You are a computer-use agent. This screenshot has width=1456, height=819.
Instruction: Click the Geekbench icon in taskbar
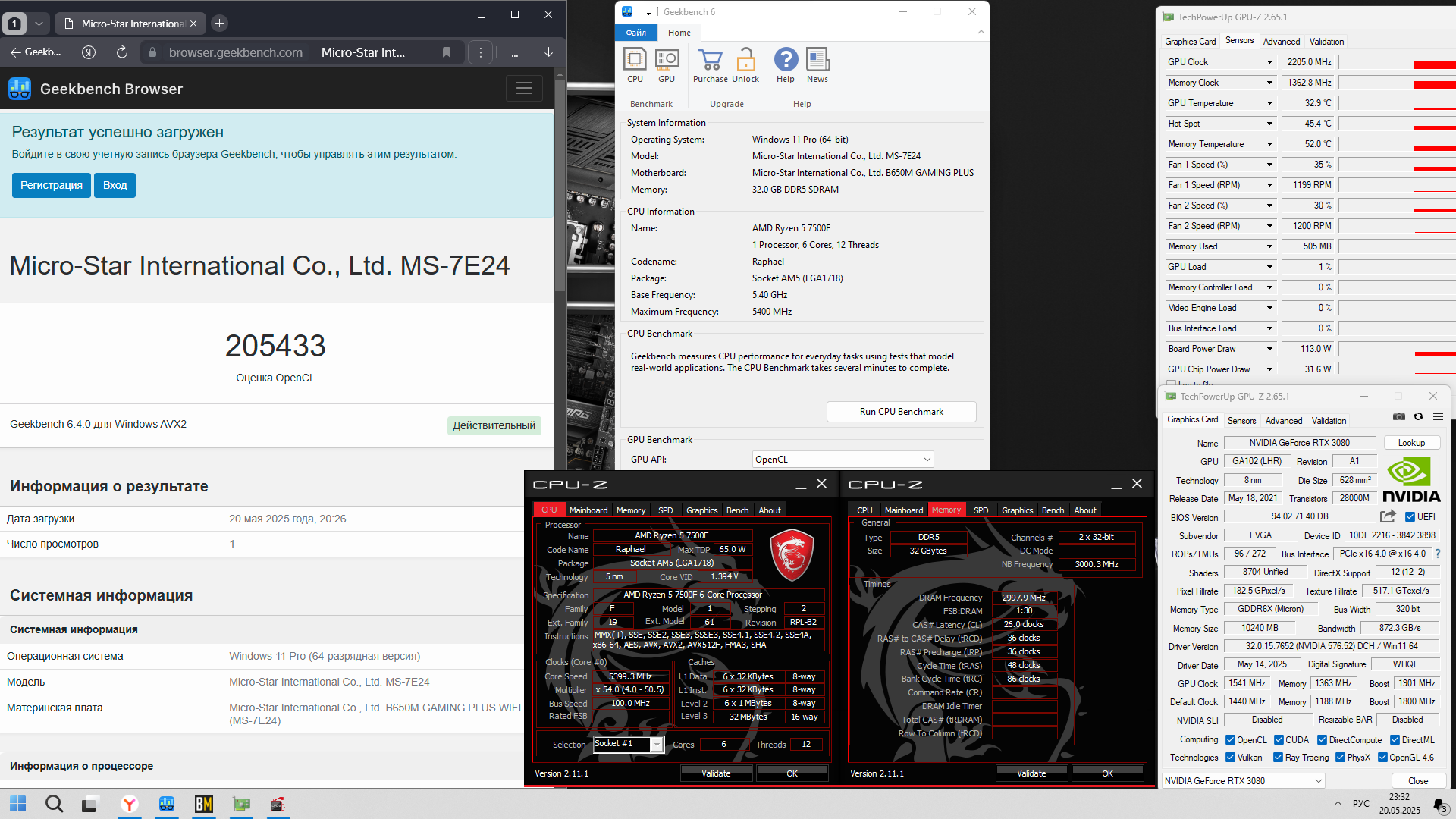pyautogui.click(x=167, y=804)
